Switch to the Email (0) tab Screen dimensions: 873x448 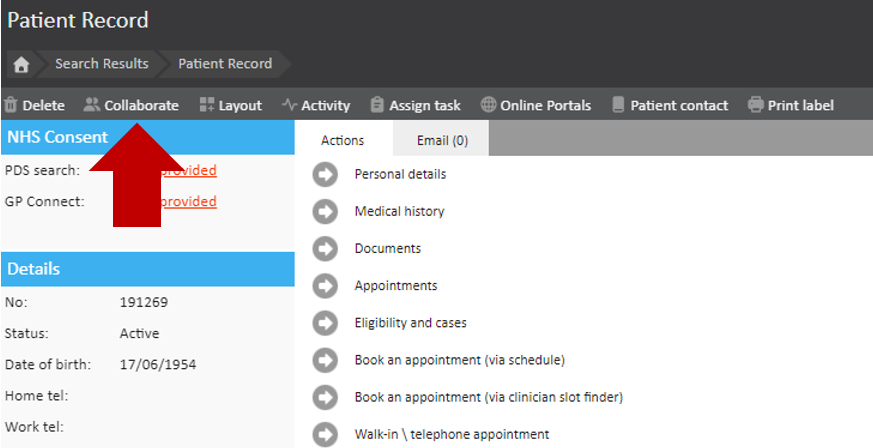coord(442,141)
